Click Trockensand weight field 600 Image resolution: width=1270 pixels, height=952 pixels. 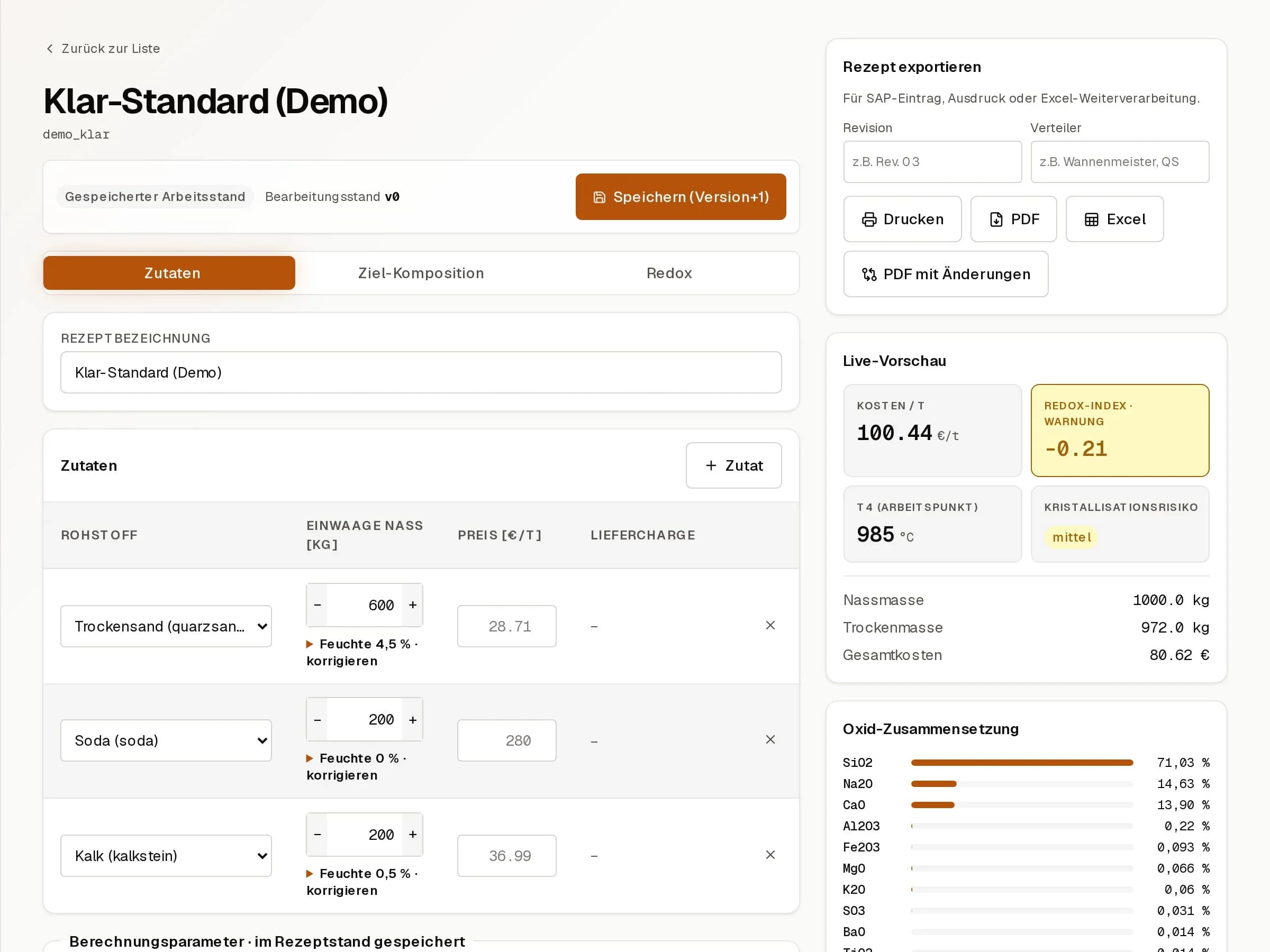coord(365,605)
